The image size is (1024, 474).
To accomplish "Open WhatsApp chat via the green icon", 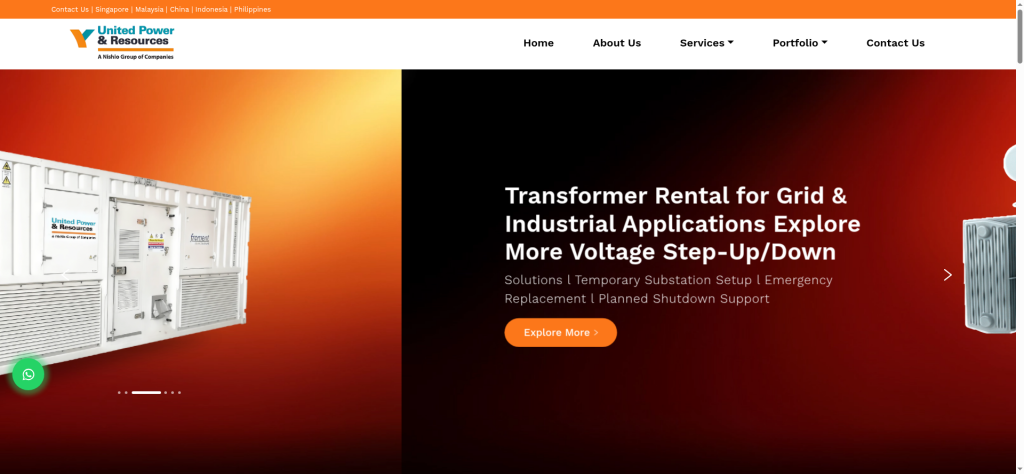I will (x=28, y=374).
